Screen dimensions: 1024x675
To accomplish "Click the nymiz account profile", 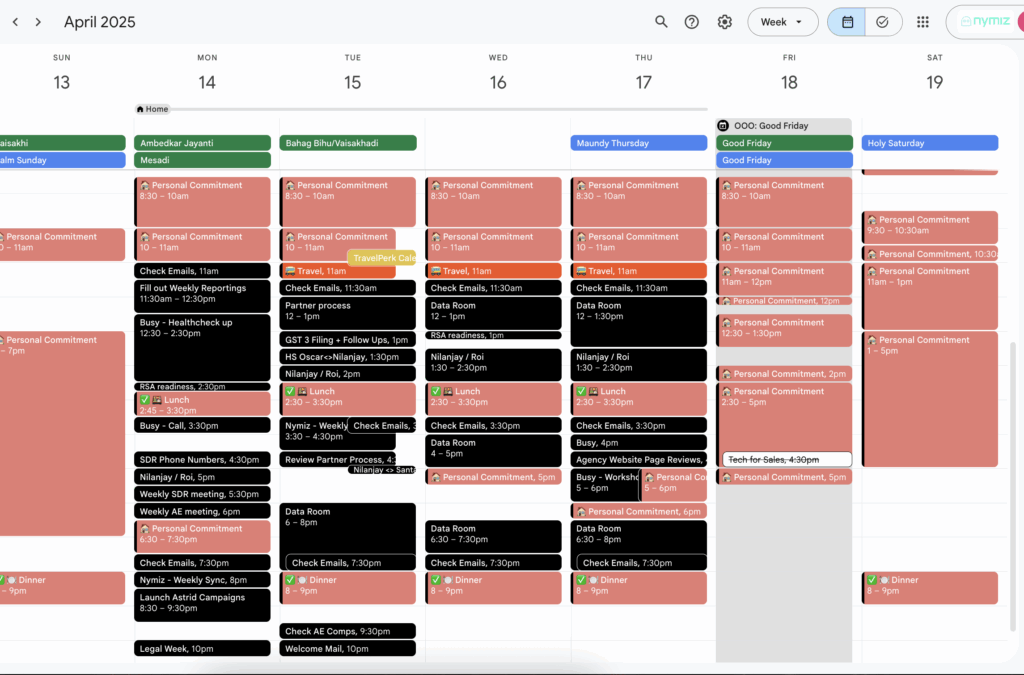I will 985,21.
